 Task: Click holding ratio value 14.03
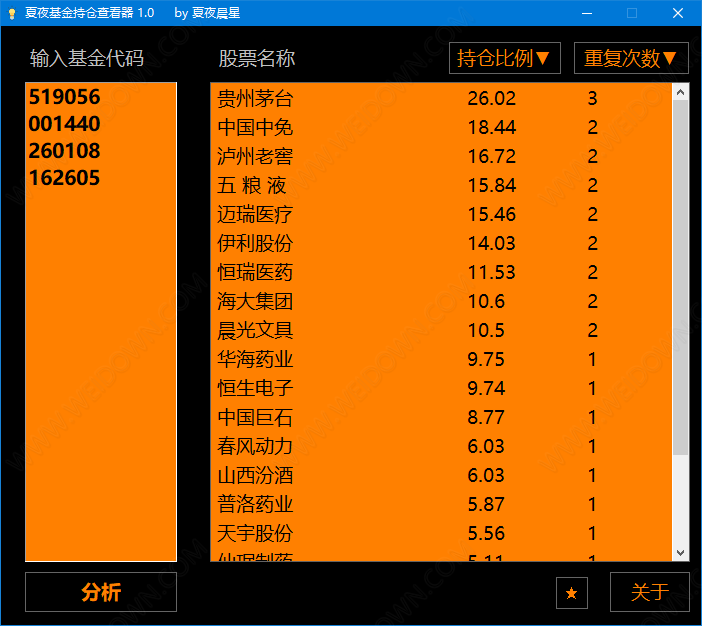(x=492, y=244)
